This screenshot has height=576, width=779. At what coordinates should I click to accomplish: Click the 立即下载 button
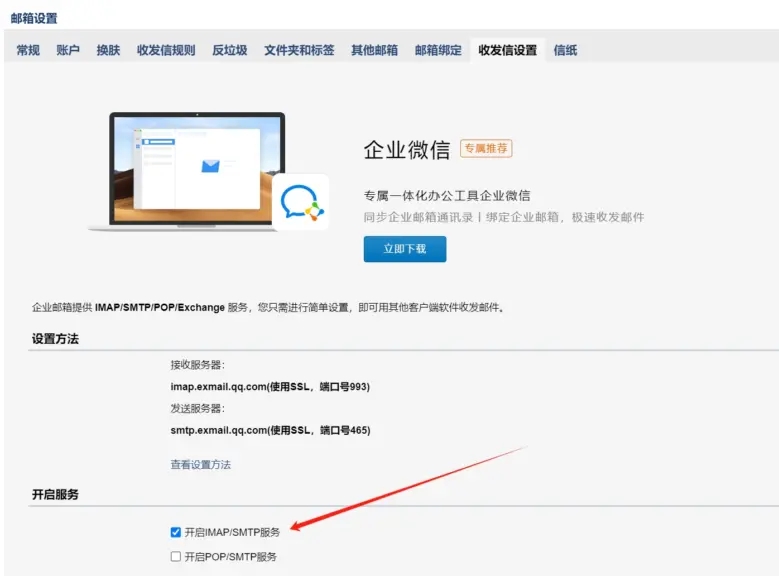405,249
